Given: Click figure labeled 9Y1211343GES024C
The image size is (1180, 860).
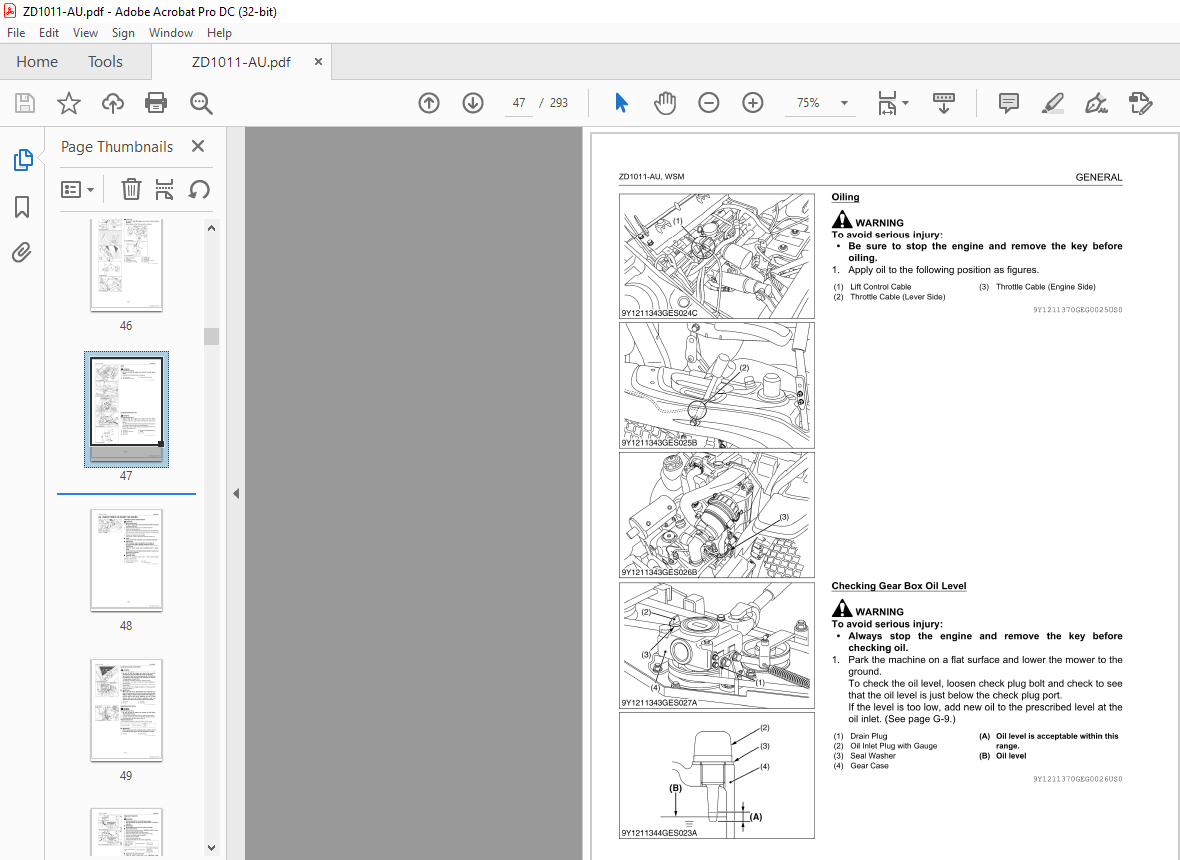Looking at the screenshot, I should point(716,256).
